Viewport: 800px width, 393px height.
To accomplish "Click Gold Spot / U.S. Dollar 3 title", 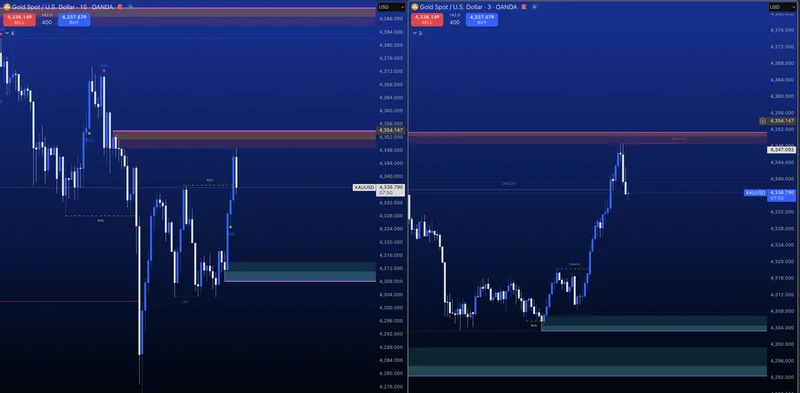I will [x=468, y=7].
